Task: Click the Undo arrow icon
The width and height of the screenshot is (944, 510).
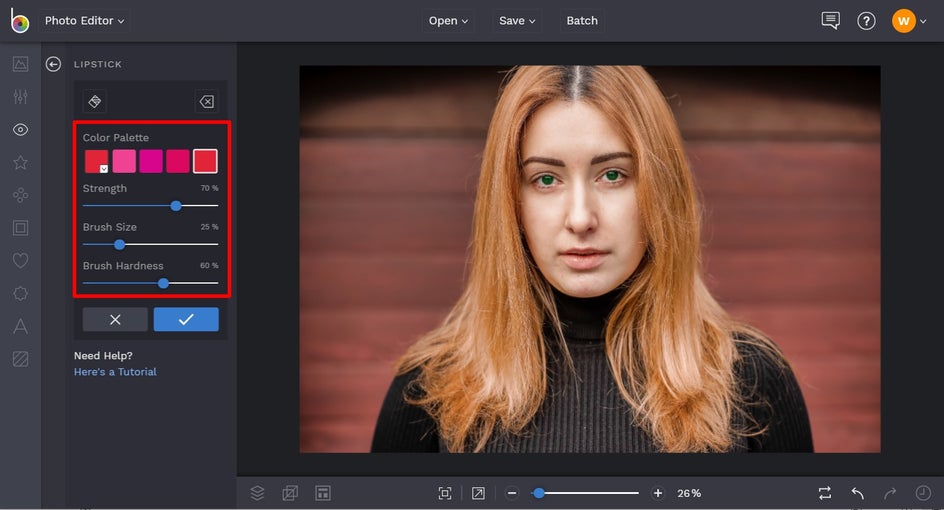Action: coord(857,493)
